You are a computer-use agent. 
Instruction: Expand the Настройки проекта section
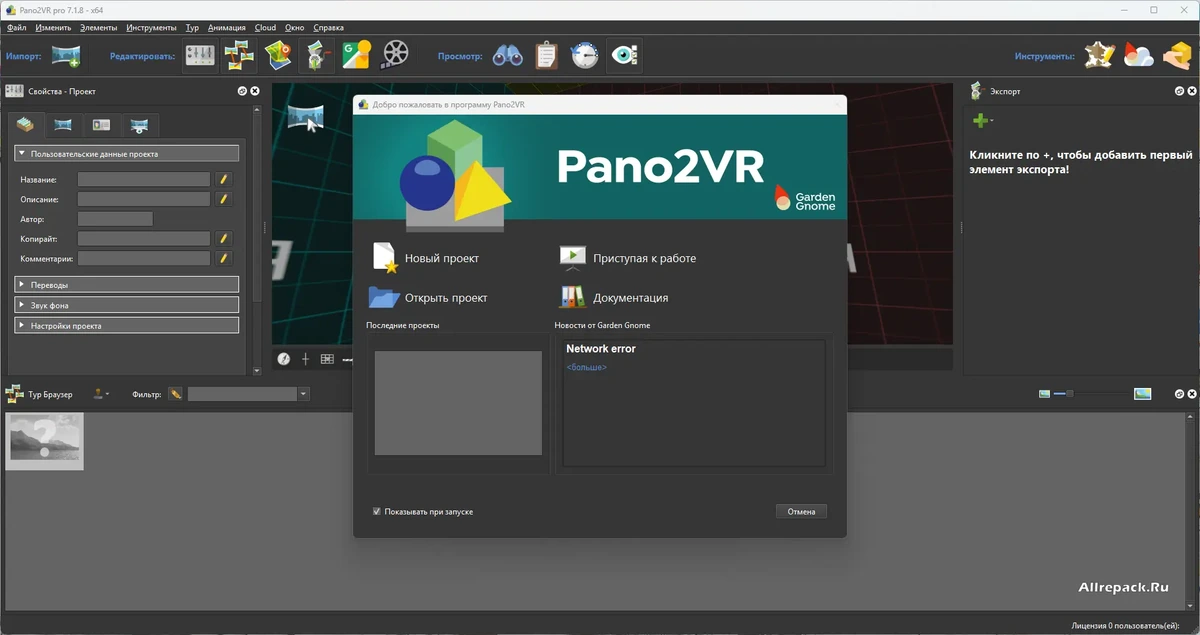(126, 325)
